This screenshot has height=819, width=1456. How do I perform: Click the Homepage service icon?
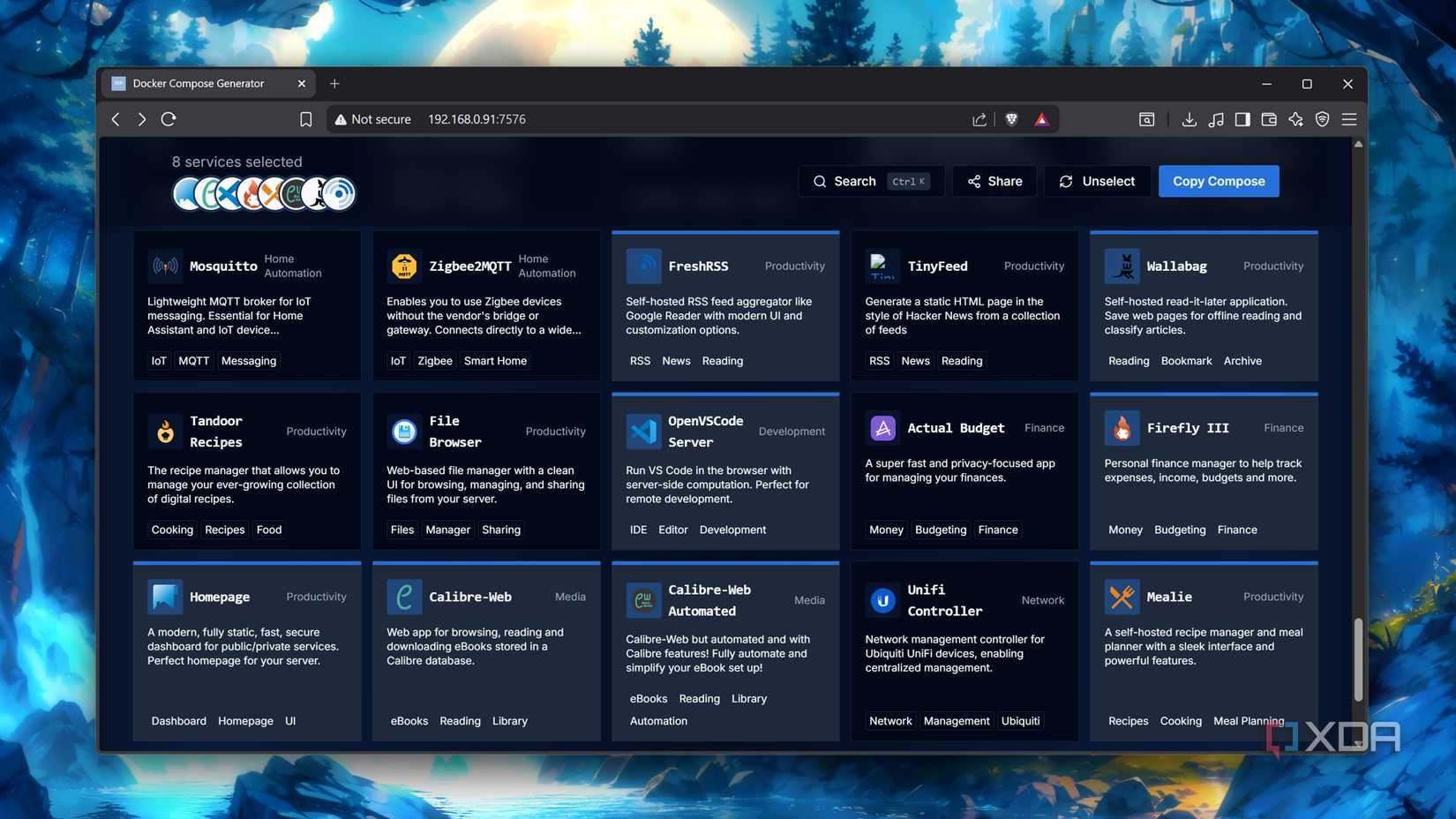click(x=165, y=597)
